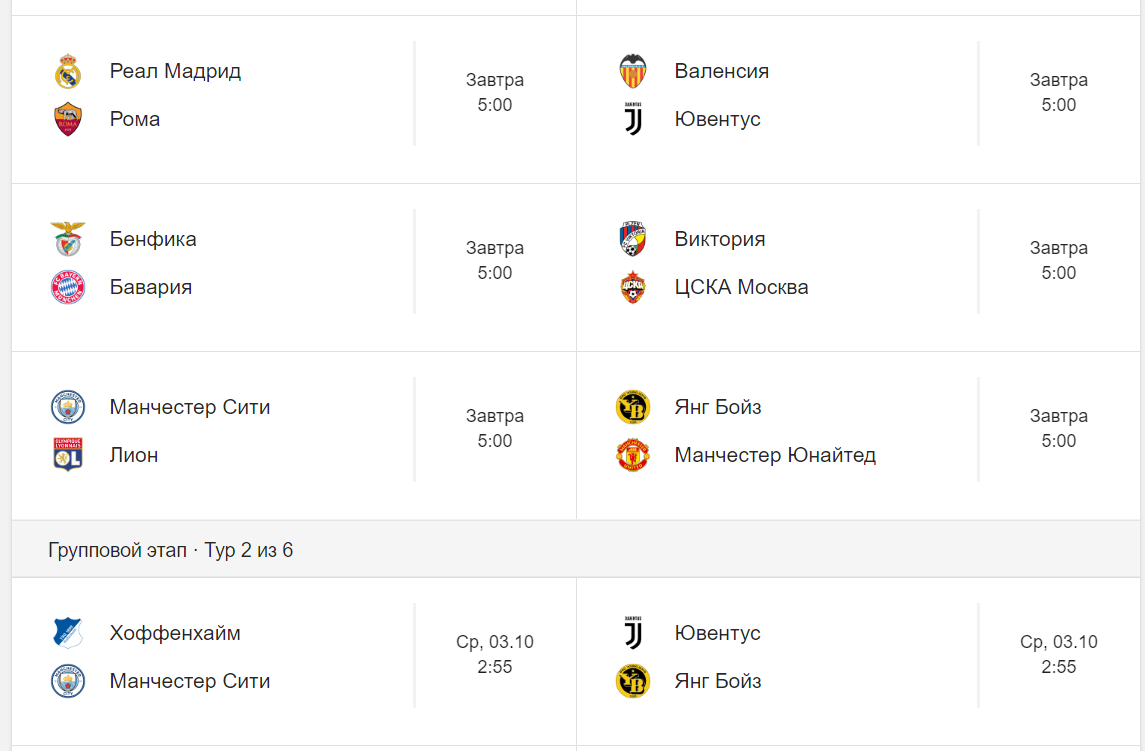Open the Бенфика vs Бавария match time
Screen dimensions: 1145x751
pos(495,260)
